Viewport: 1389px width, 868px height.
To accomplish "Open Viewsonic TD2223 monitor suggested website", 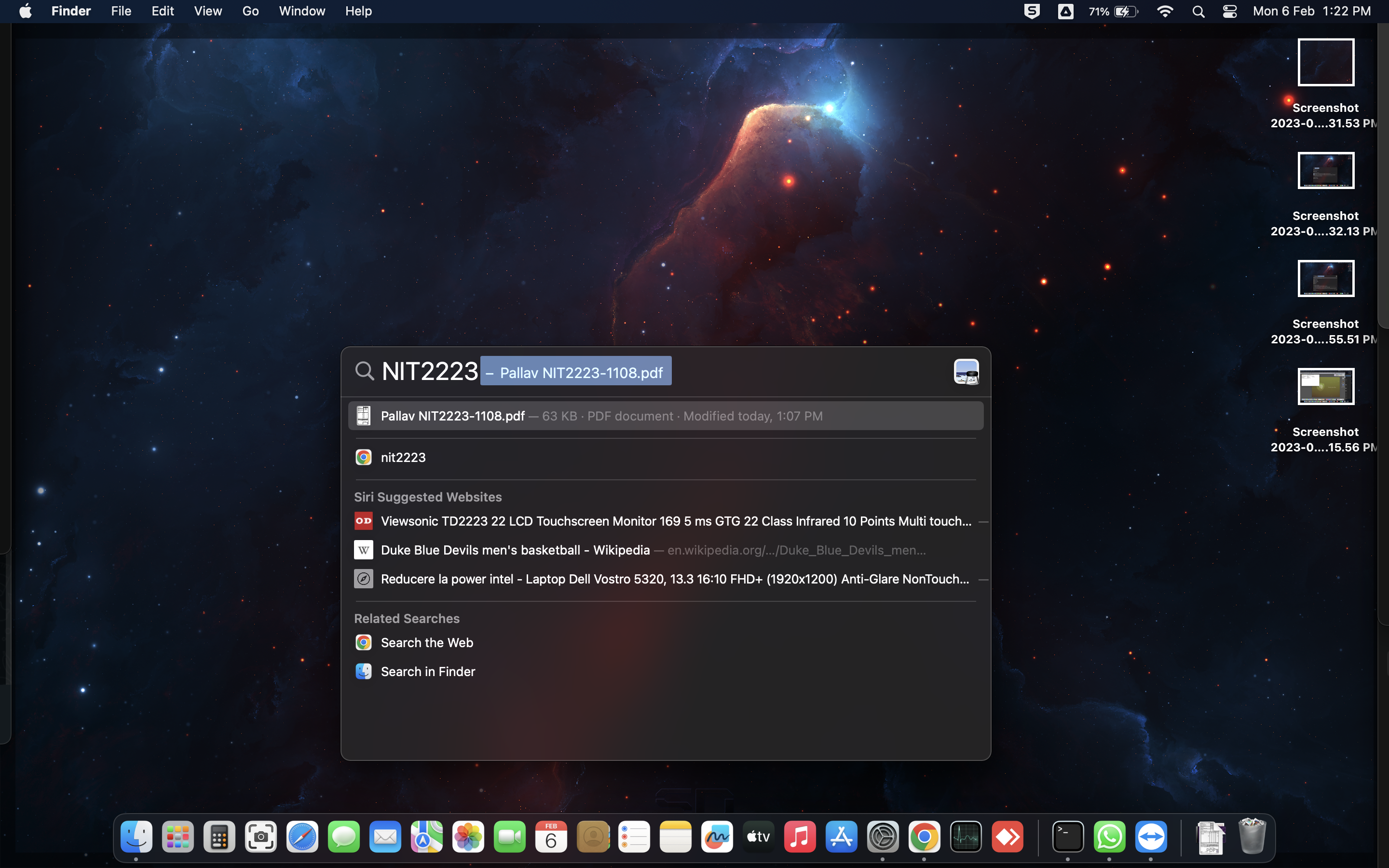I will 666,521.
